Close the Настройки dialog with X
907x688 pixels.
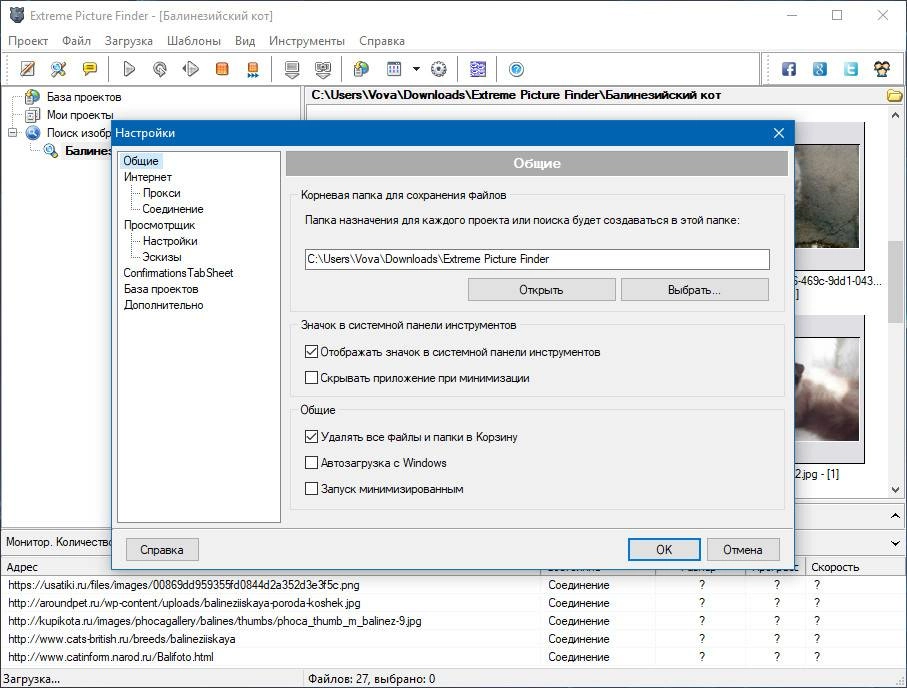point(779,133)
